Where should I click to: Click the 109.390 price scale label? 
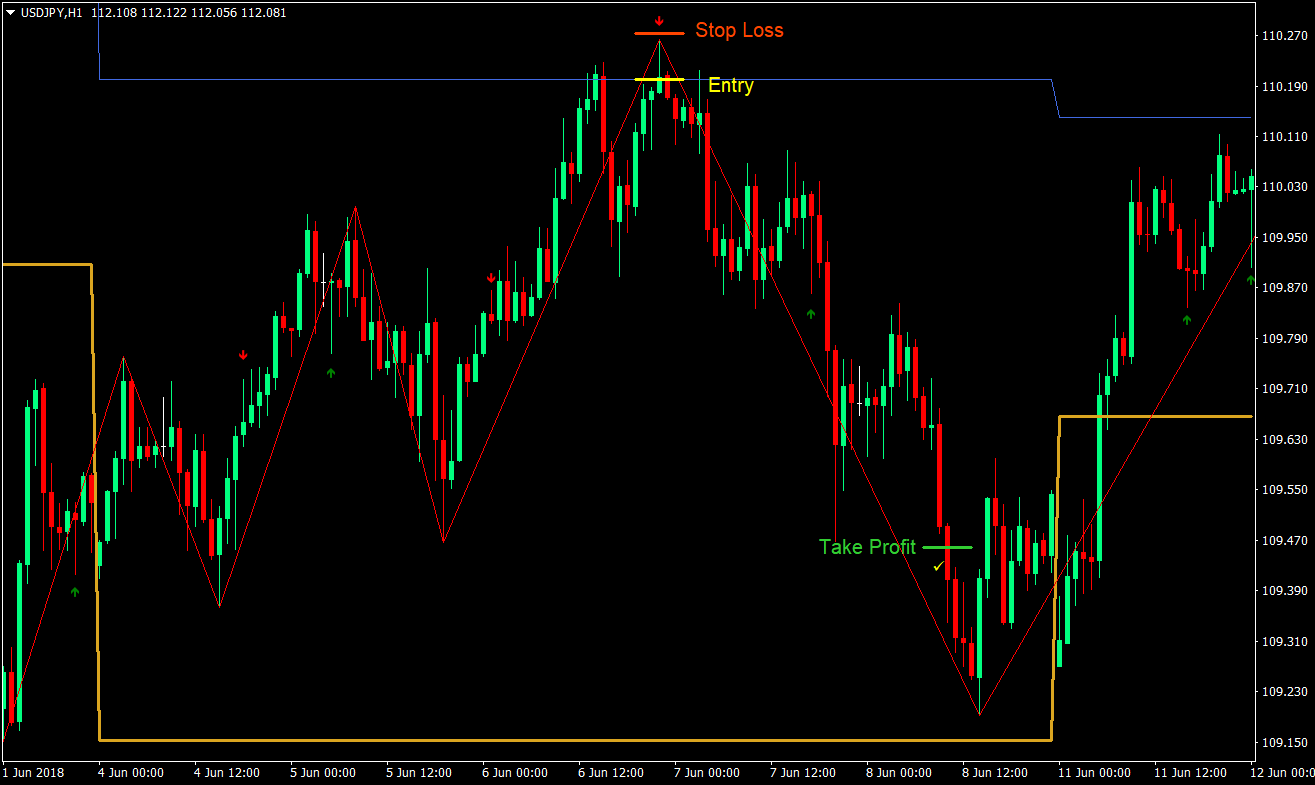click(x=1285, y=591)
